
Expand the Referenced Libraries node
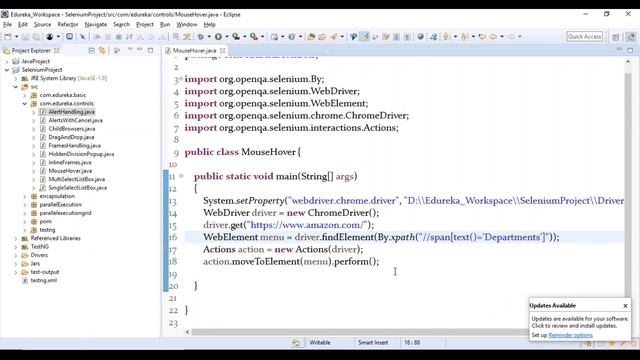(x=16, y=238)
